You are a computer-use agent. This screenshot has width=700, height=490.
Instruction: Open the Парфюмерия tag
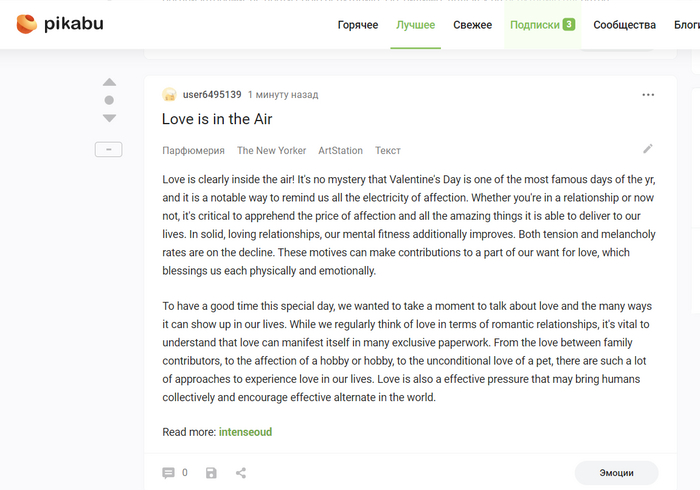193,151
